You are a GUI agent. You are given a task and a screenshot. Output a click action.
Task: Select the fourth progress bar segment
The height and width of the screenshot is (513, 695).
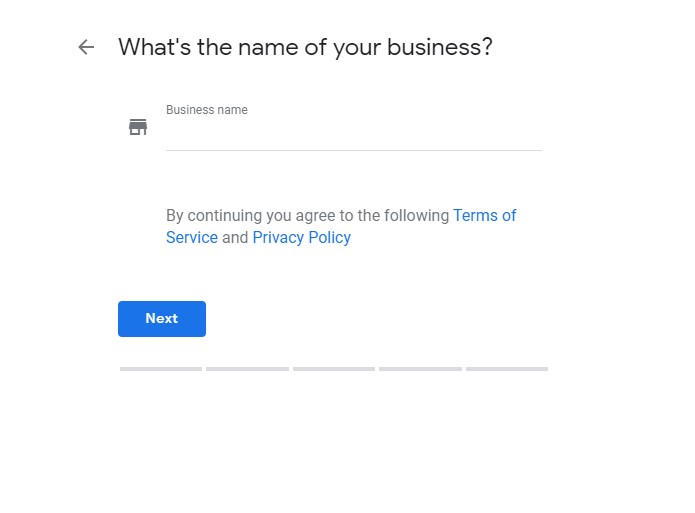(420, 369)
